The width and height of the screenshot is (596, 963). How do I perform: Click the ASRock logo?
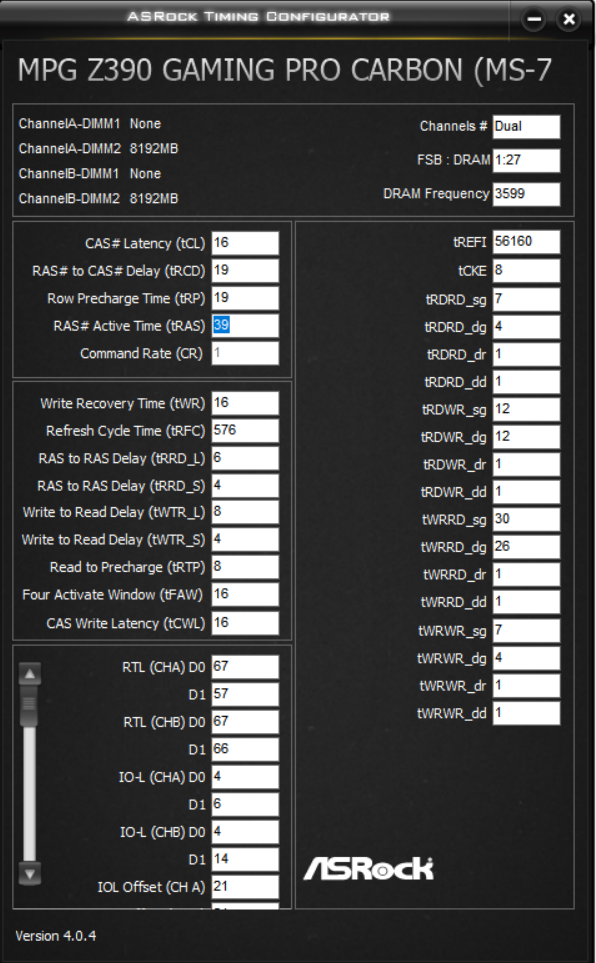coord(369,868)
